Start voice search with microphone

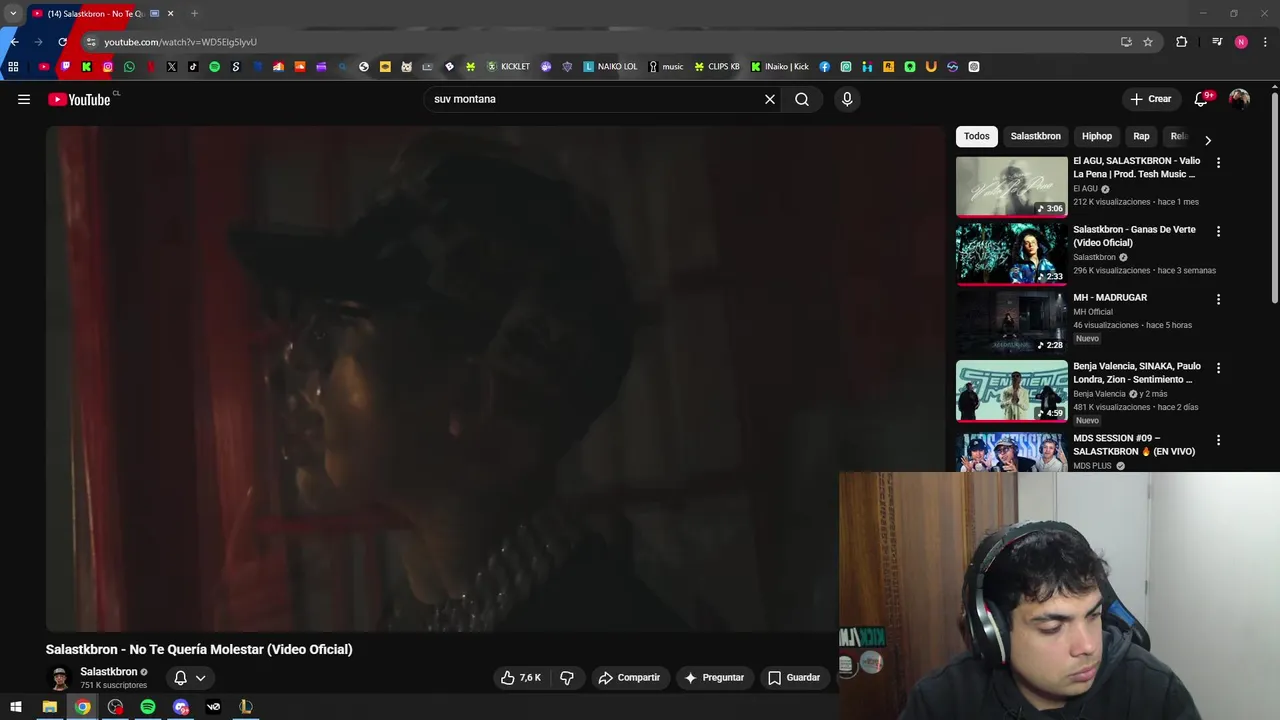pos(847,99)
